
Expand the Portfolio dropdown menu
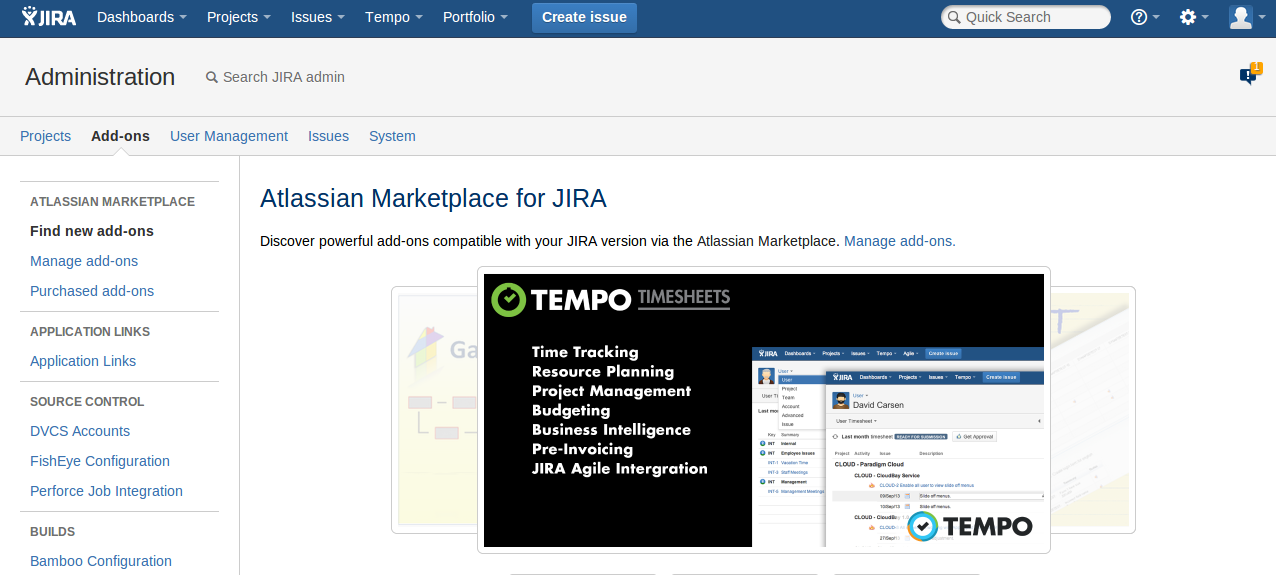point(475,17)
